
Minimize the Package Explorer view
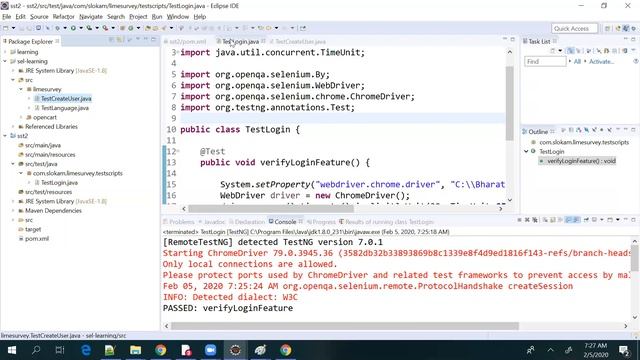coord(146,39)
